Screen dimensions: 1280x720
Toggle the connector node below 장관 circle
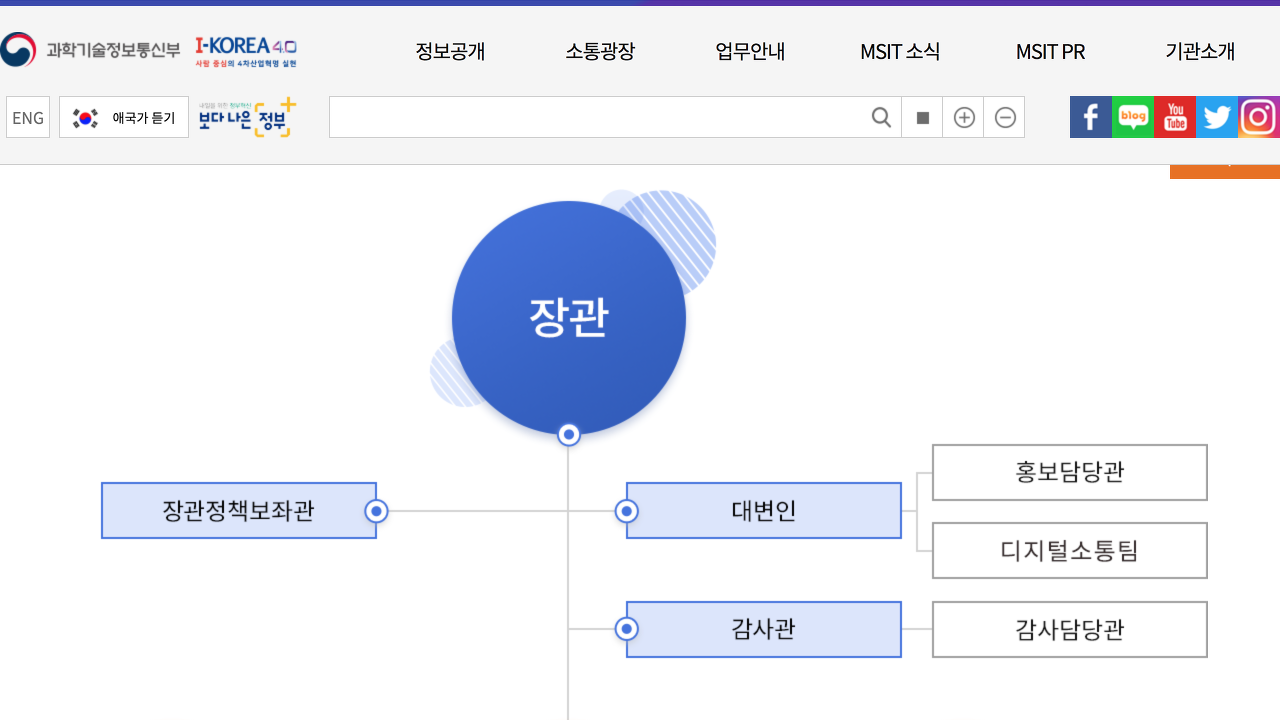[568, 434]
